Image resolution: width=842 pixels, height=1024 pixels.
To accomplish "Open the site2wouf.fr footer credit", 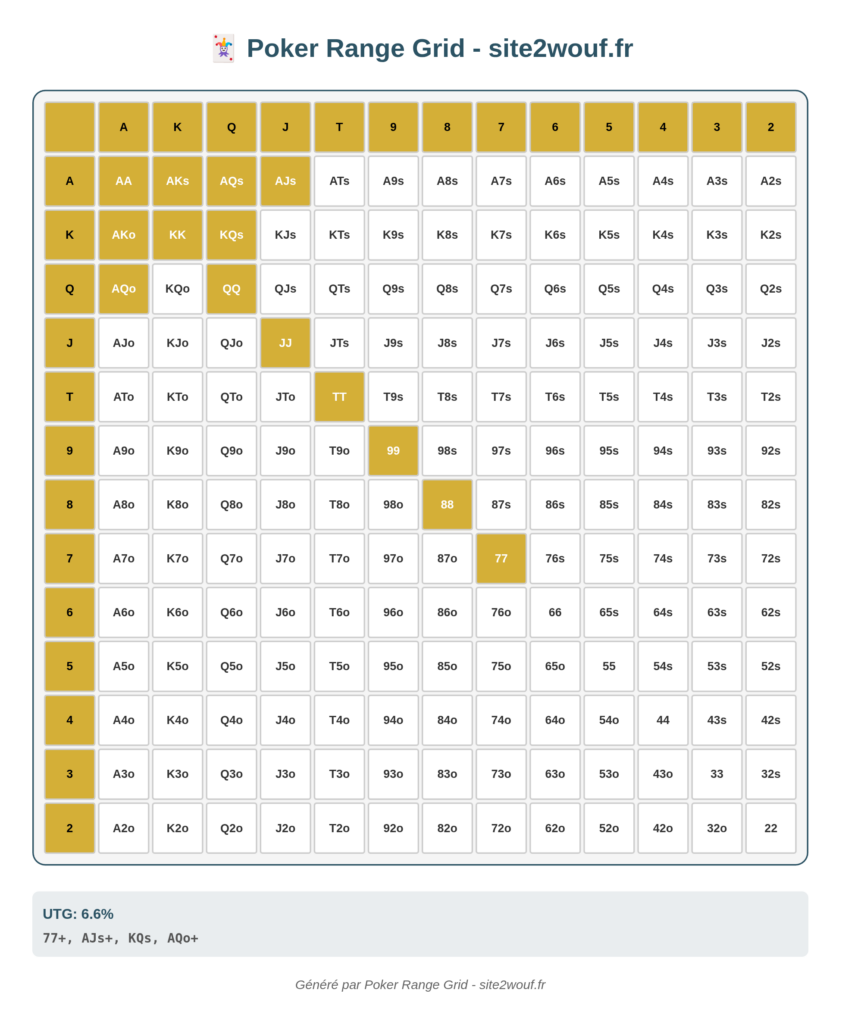I will point(420,984).
